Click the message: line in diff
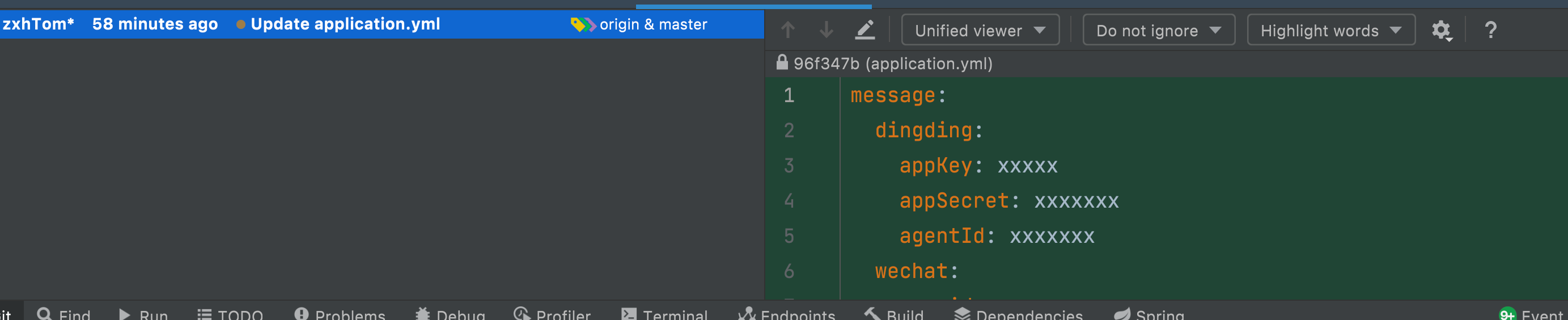 pos(899,95)
